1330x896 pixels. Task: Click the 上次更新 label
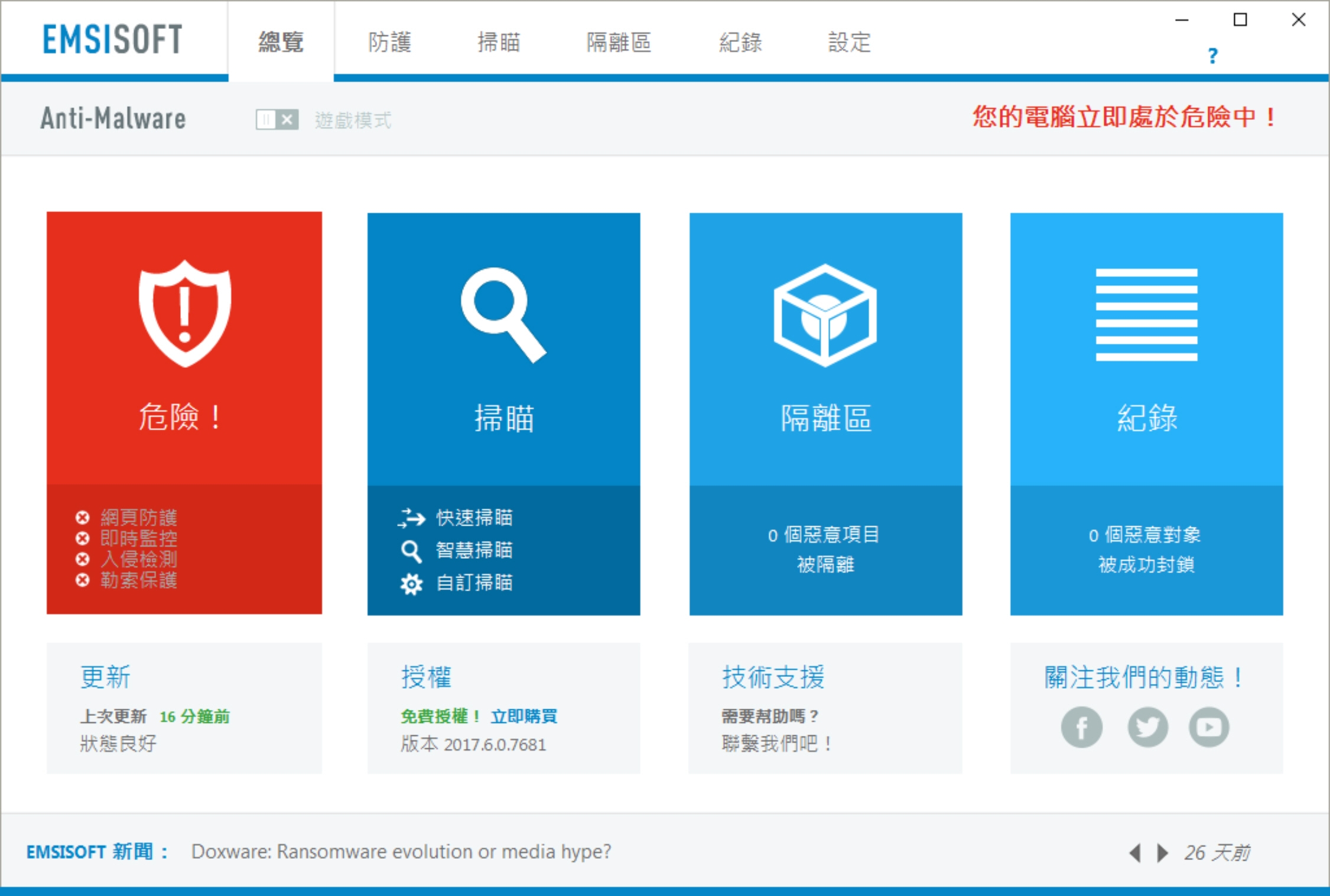tap(113, 716)
